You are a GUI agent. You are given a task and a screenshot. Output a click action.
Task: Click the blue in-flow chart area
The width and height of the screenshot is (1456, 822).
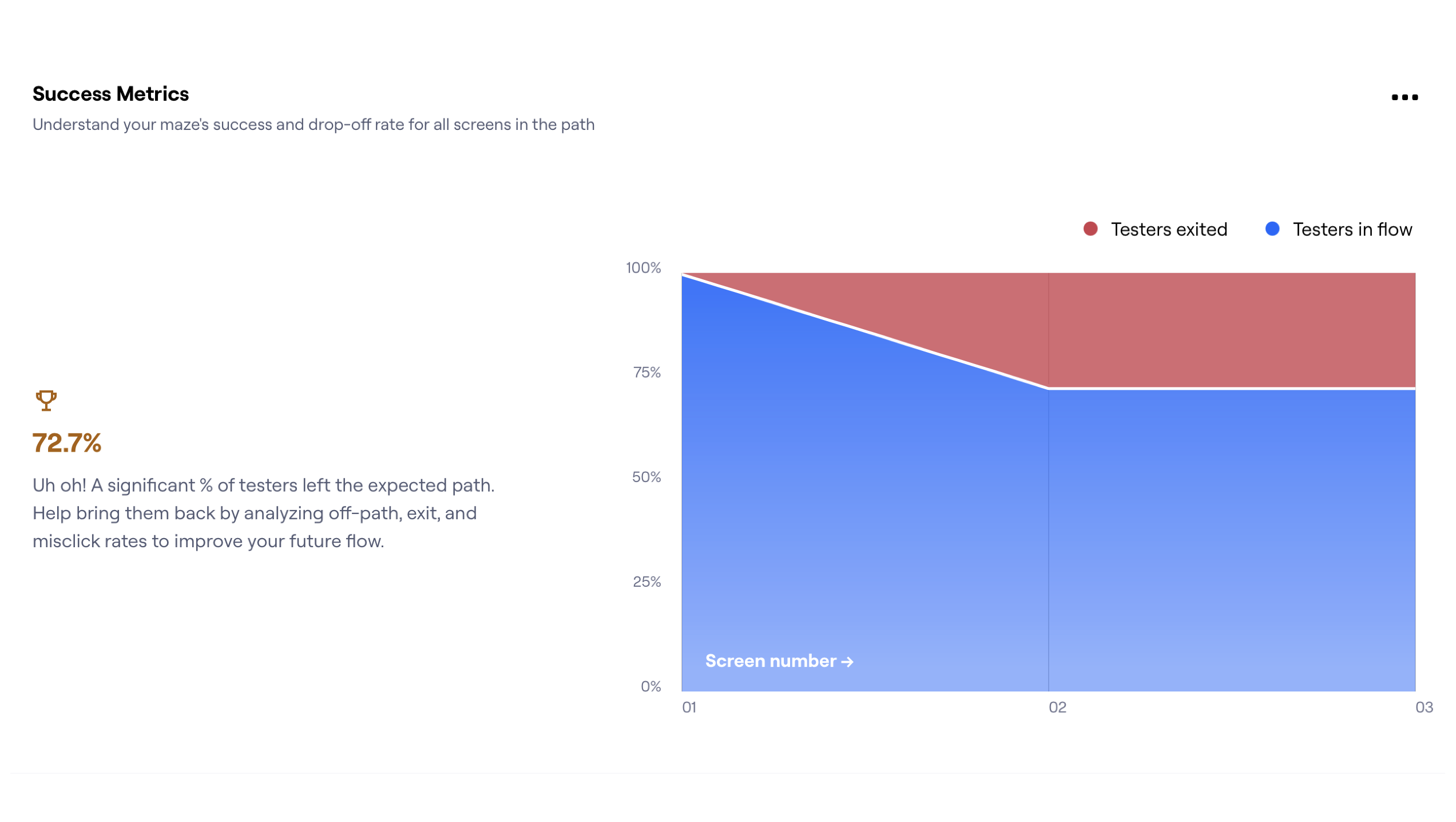[x=915, y=515]
